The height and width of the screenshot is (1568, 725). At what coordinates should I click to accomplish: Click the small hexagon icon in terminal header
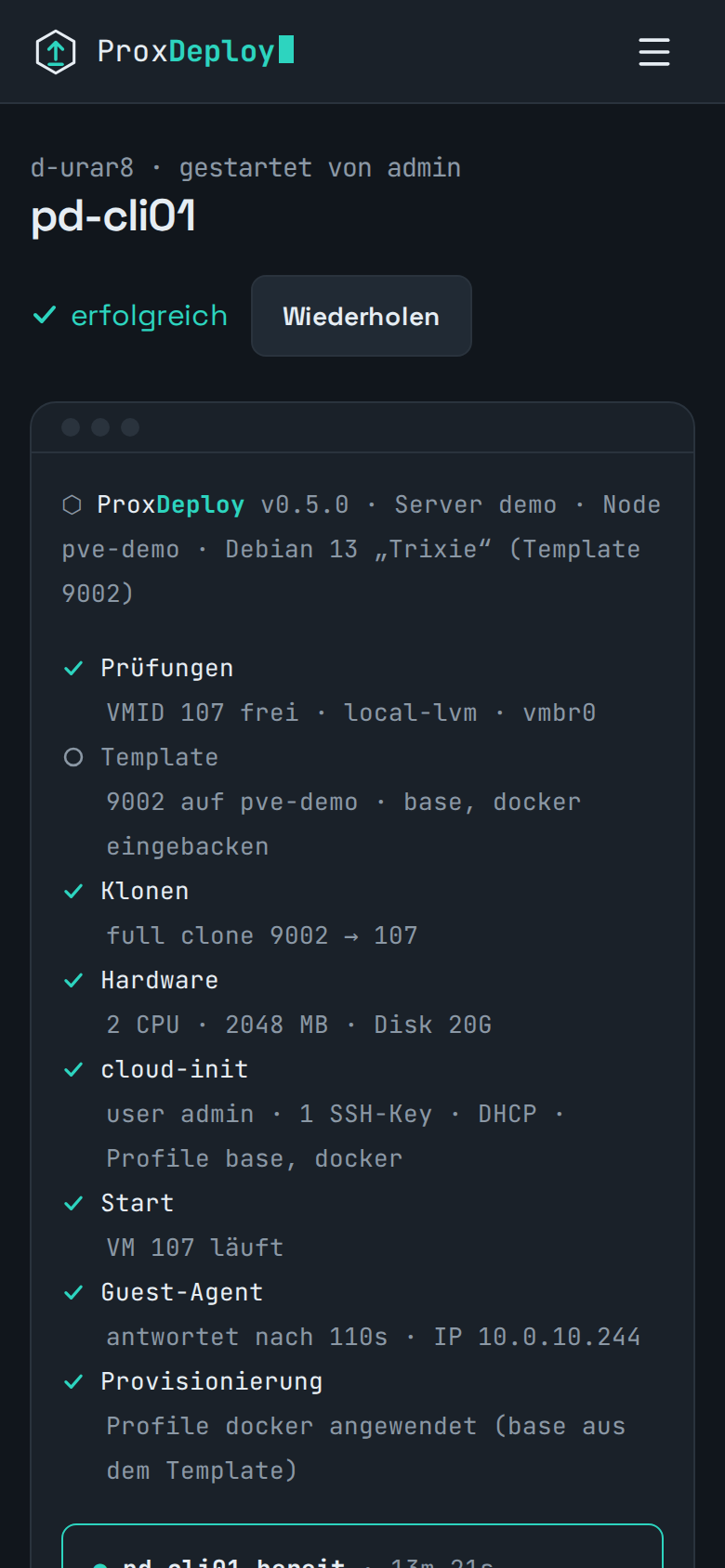tap(72, 504)
